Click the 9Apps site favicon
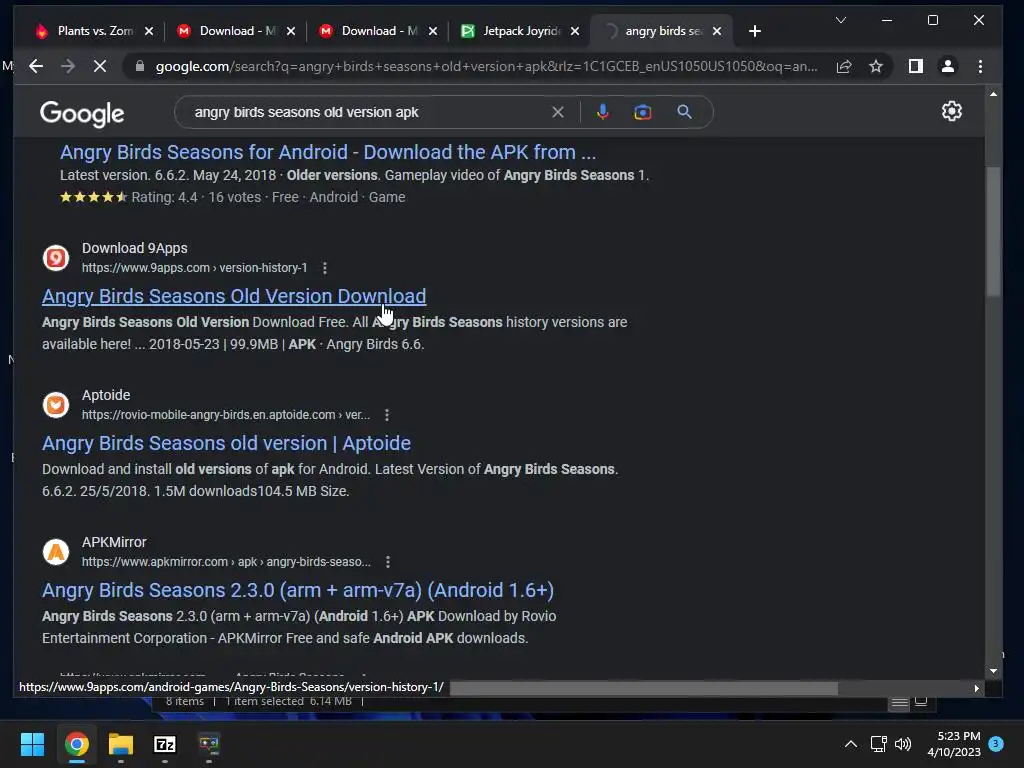This screenshot has height=768, width=1024. point(56,257)
